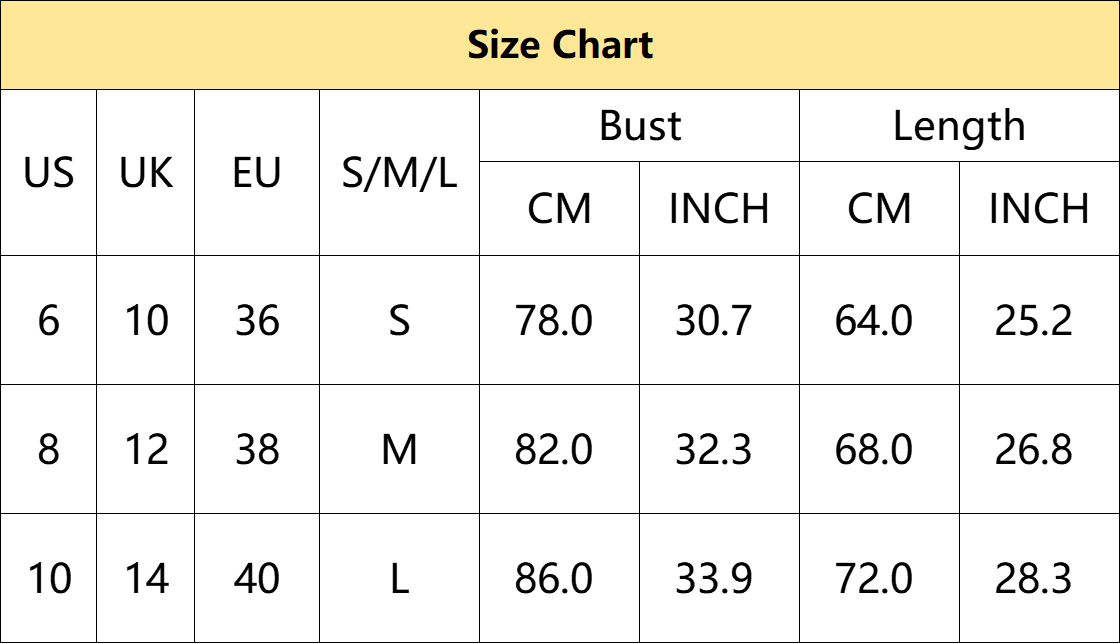This screenshot has height=644, width=1120.
Task: Click the size L cell
Action: click(399, 578)
